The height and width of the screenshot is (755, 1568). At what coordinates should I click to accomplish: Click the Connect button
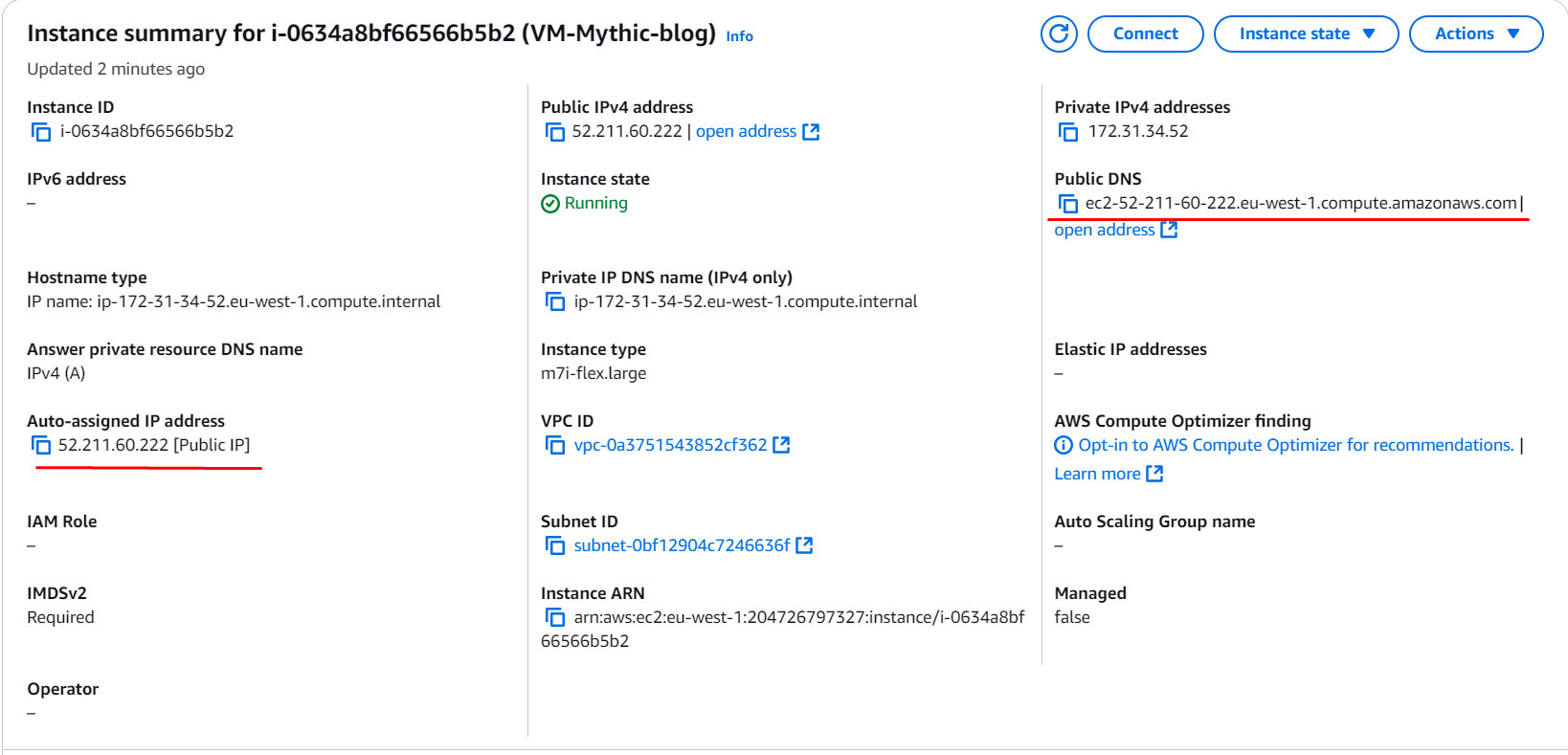click(1145, 33)
